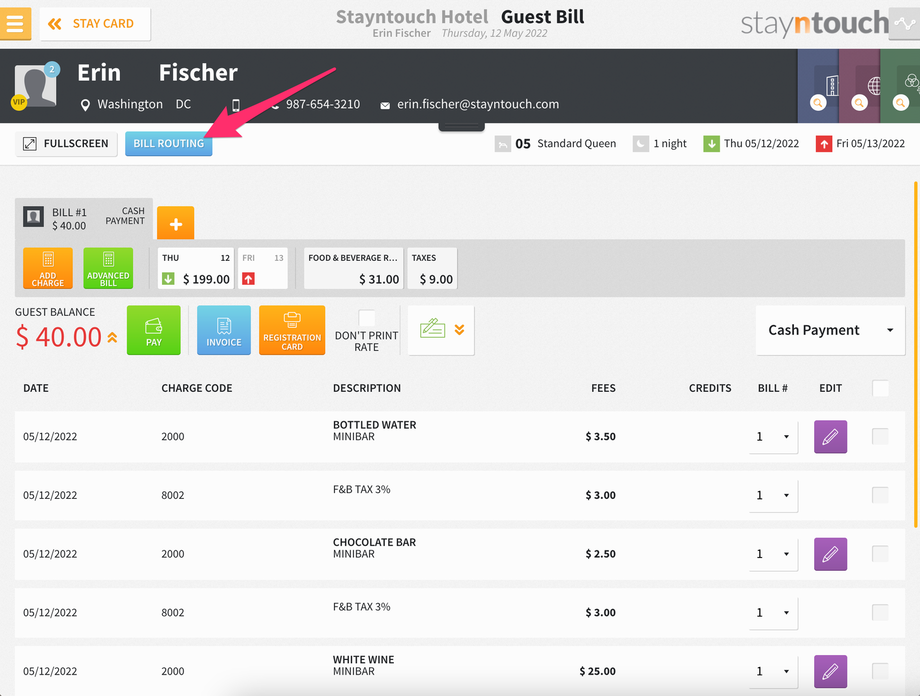Click room 05 bed icon
This screenshot has width=920, height=696.
tap(503, 144)
